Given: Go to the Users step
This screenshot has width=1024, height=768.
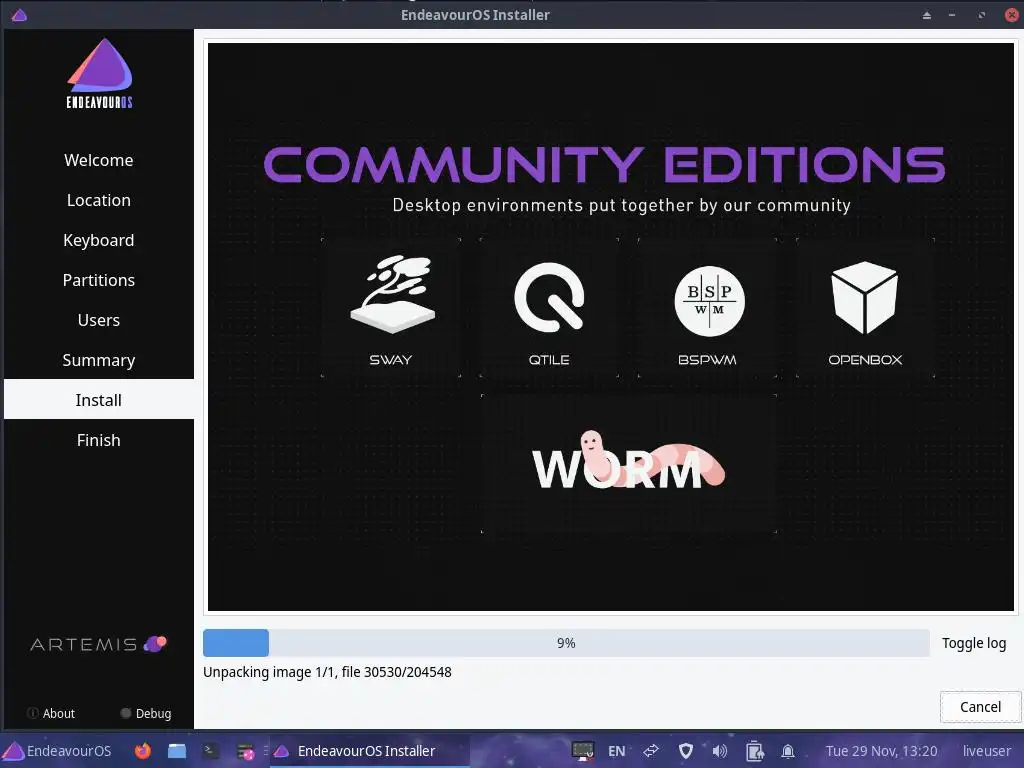Looking at the screenshot, I should pyautogui.click(x=99, y=320).
